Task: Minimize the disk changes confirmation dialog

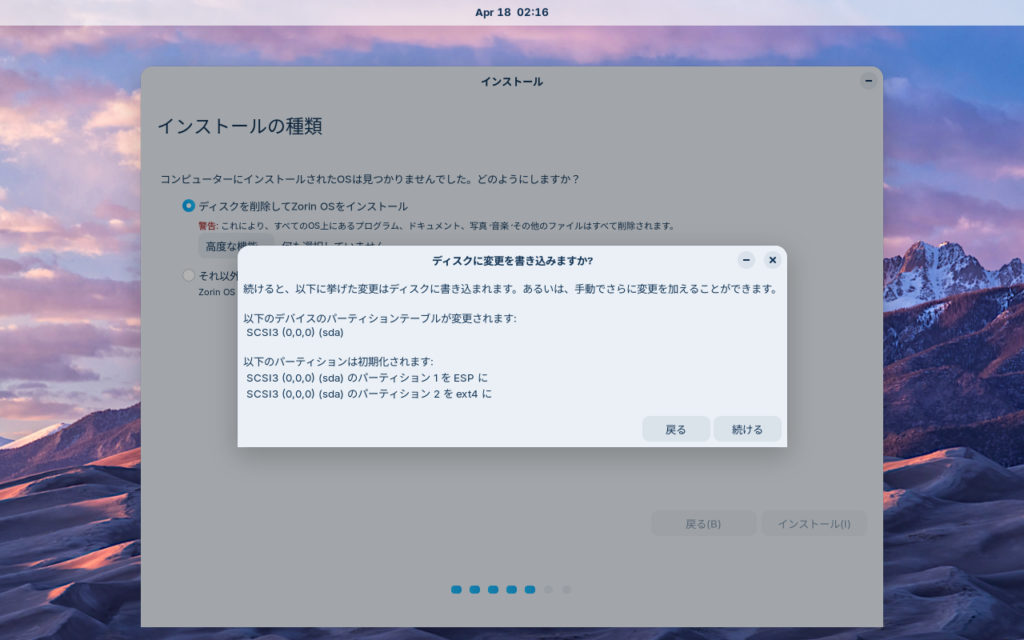Action: click(x=746, y=260)
